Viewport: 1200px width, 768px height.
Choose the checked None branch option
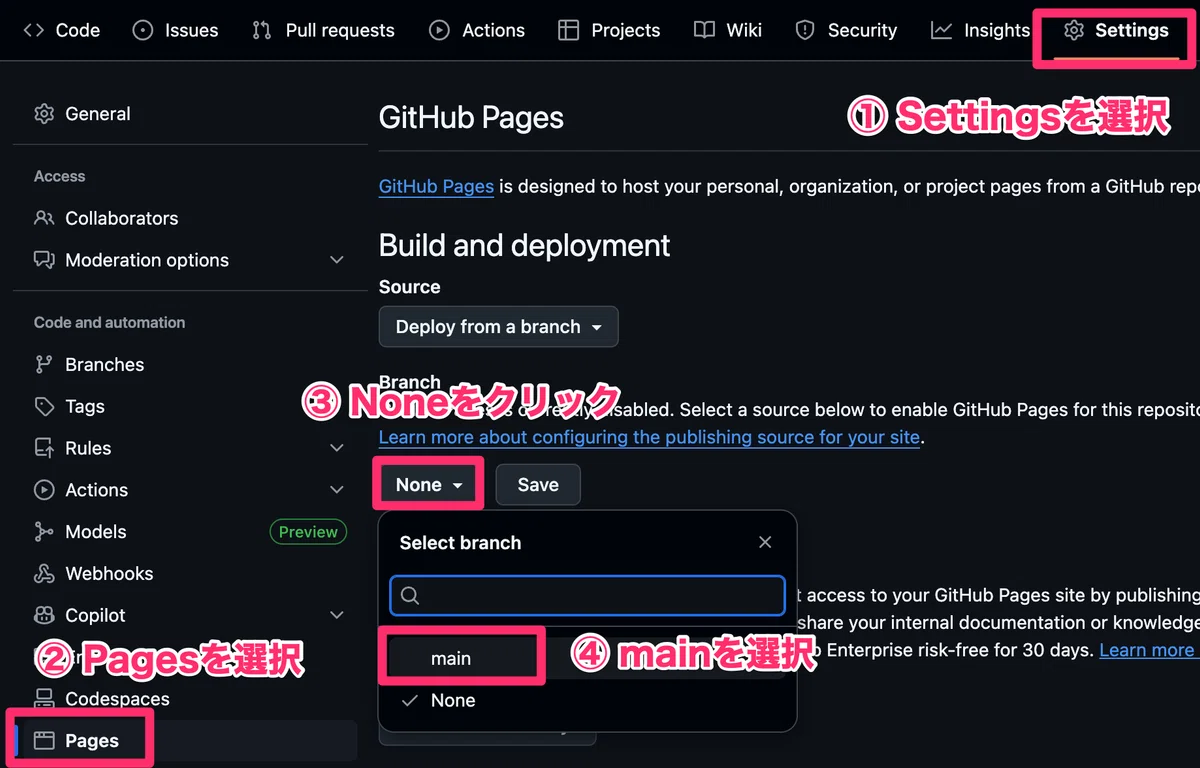tap(587, 701)
